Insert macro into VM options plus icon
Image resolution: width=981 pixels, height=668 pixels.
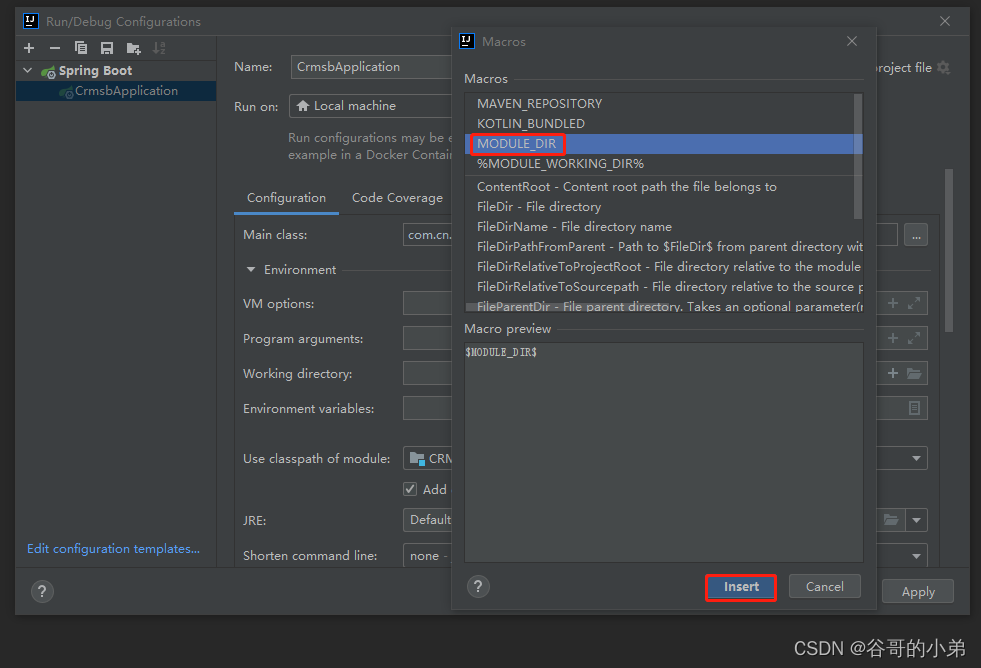pyautogui.click(x=893, y=303)
